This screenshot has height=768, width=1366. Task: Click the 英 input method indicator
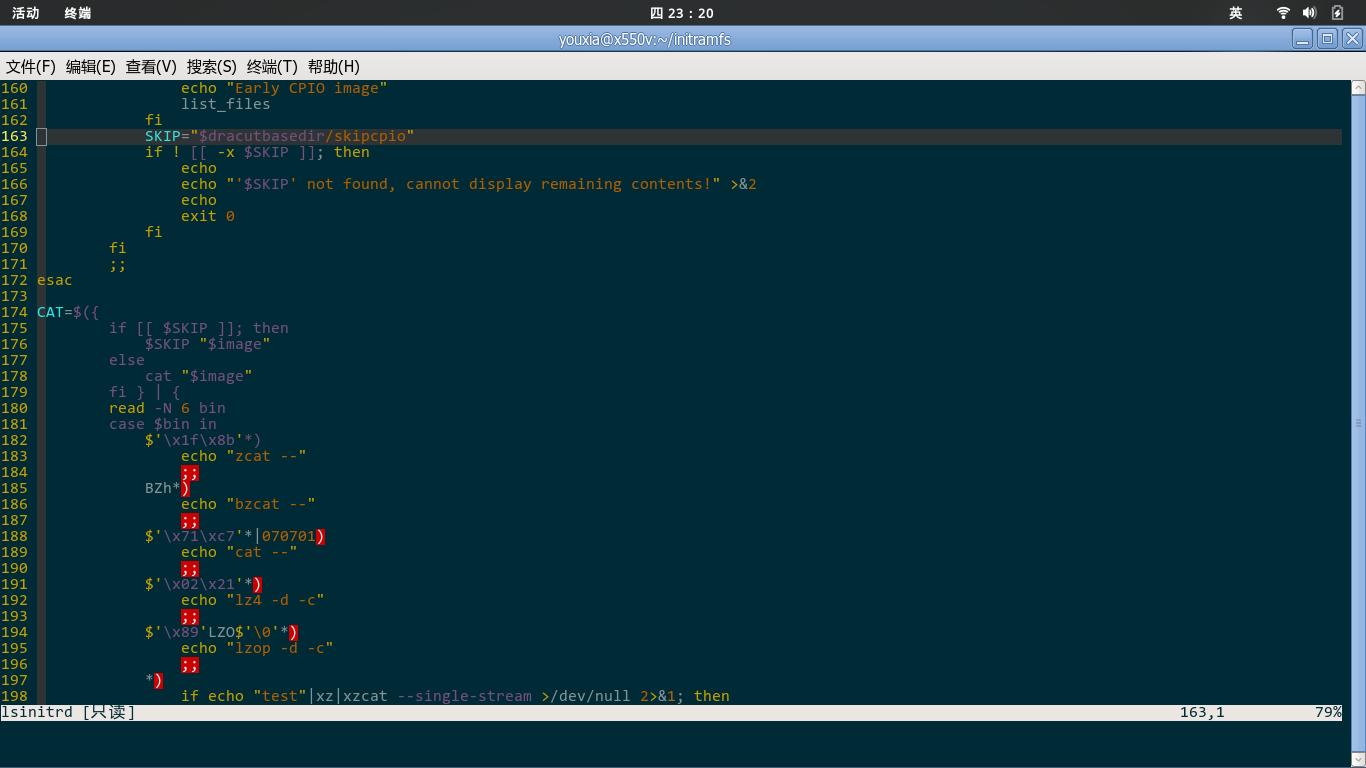(1236, 13)
